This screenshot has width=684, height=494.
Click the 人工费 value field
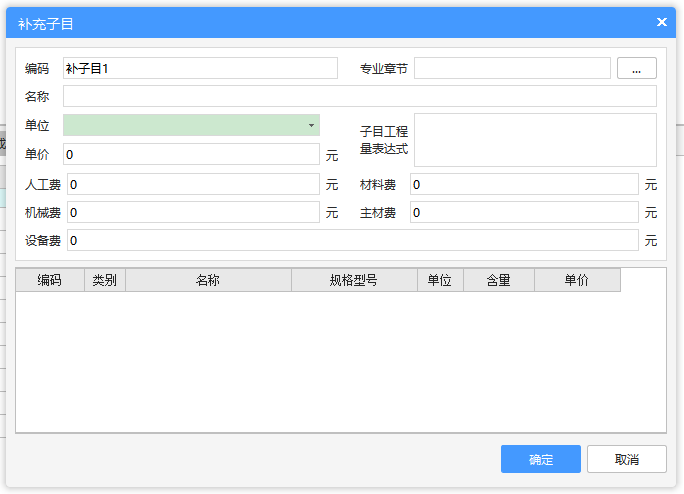[x=193, y=185]
